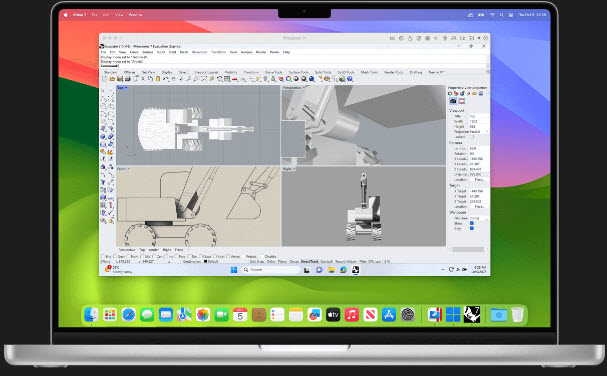The height and width of the screenshot is (376, 607).
Task: Uncheck the wallpaper Gray checkbox
Action: [472, 228]
